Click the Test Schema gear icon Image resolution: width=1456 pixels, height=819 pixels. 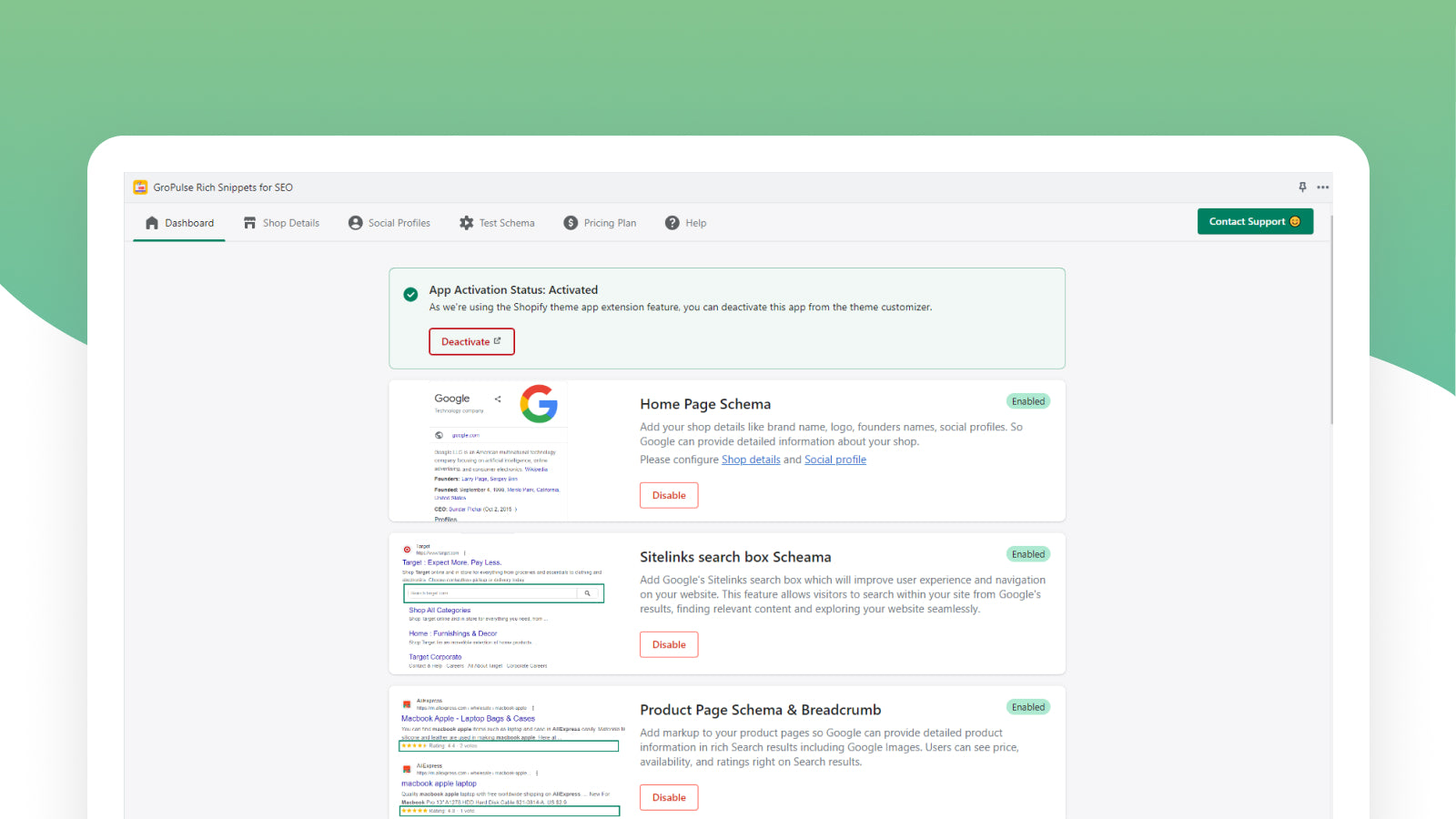click(467, 223)
